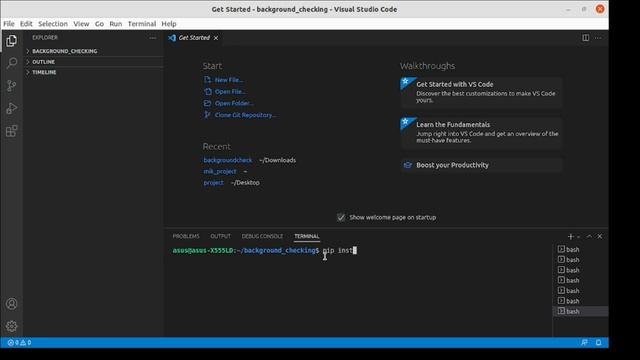Switch to the DEBUG CONSOLE tab
The height and width of the screenshot is (360, 640).
[x=262, y=236]
